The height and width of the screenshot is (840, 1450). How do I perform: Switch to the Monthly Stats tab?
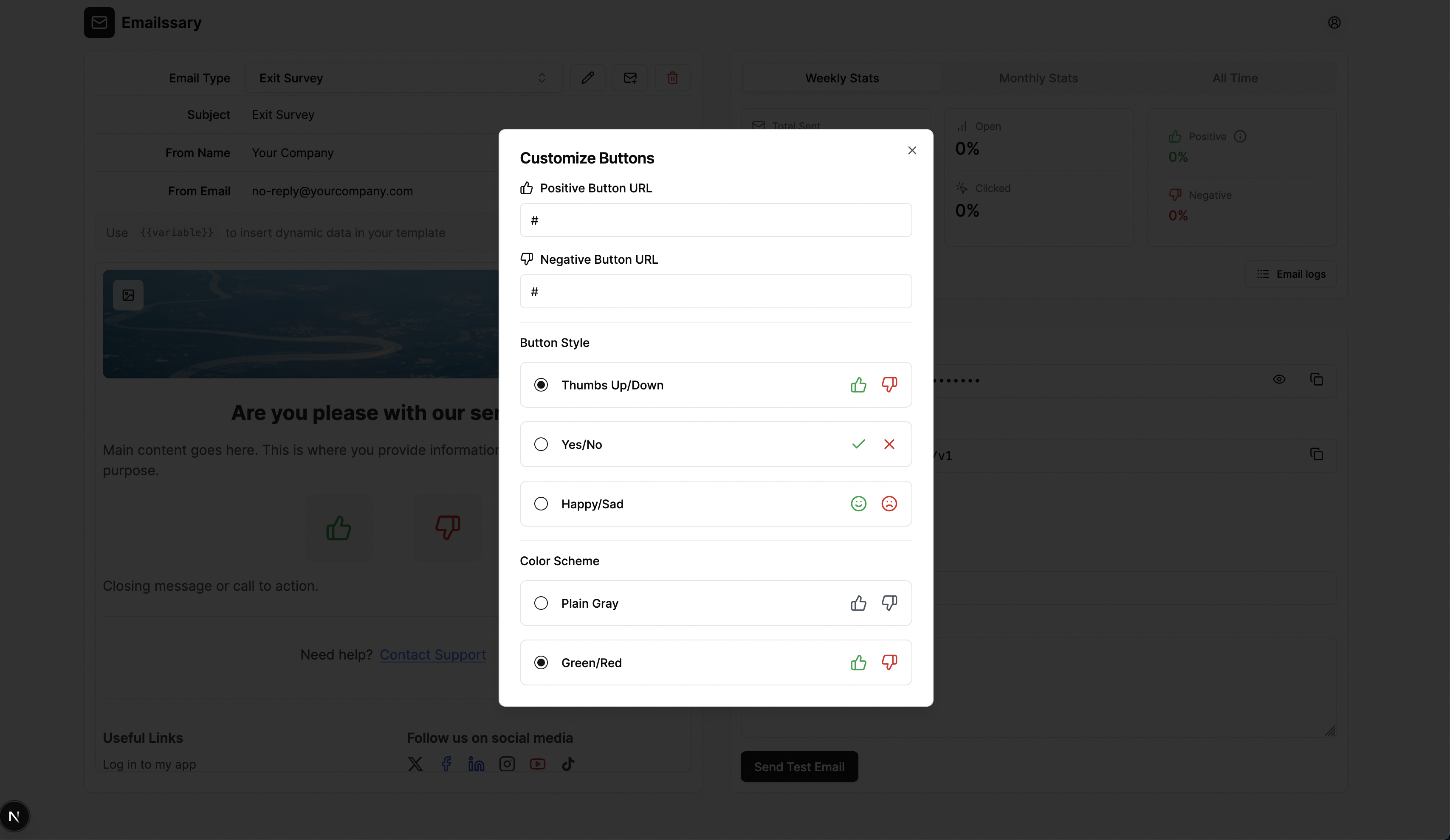coord(1038,78)
